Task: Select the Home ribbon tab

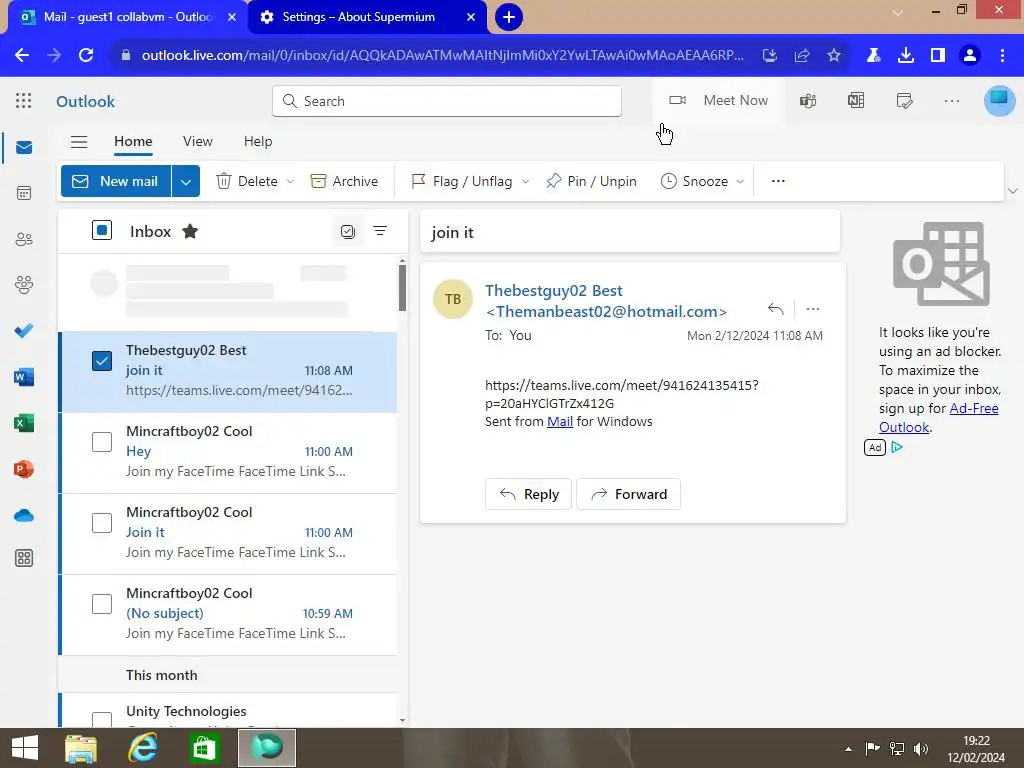Action: [x=133, y=142]
